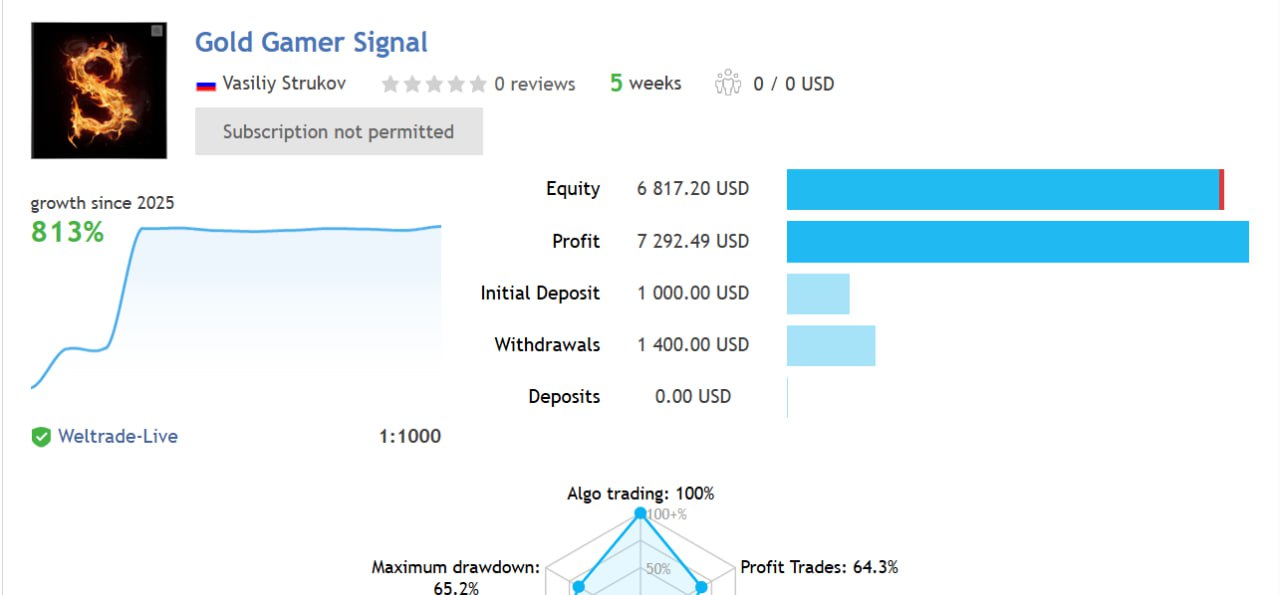Click the Algo trading point on the radar chart
Viewport: 1280px width, 595px height.
640,513
